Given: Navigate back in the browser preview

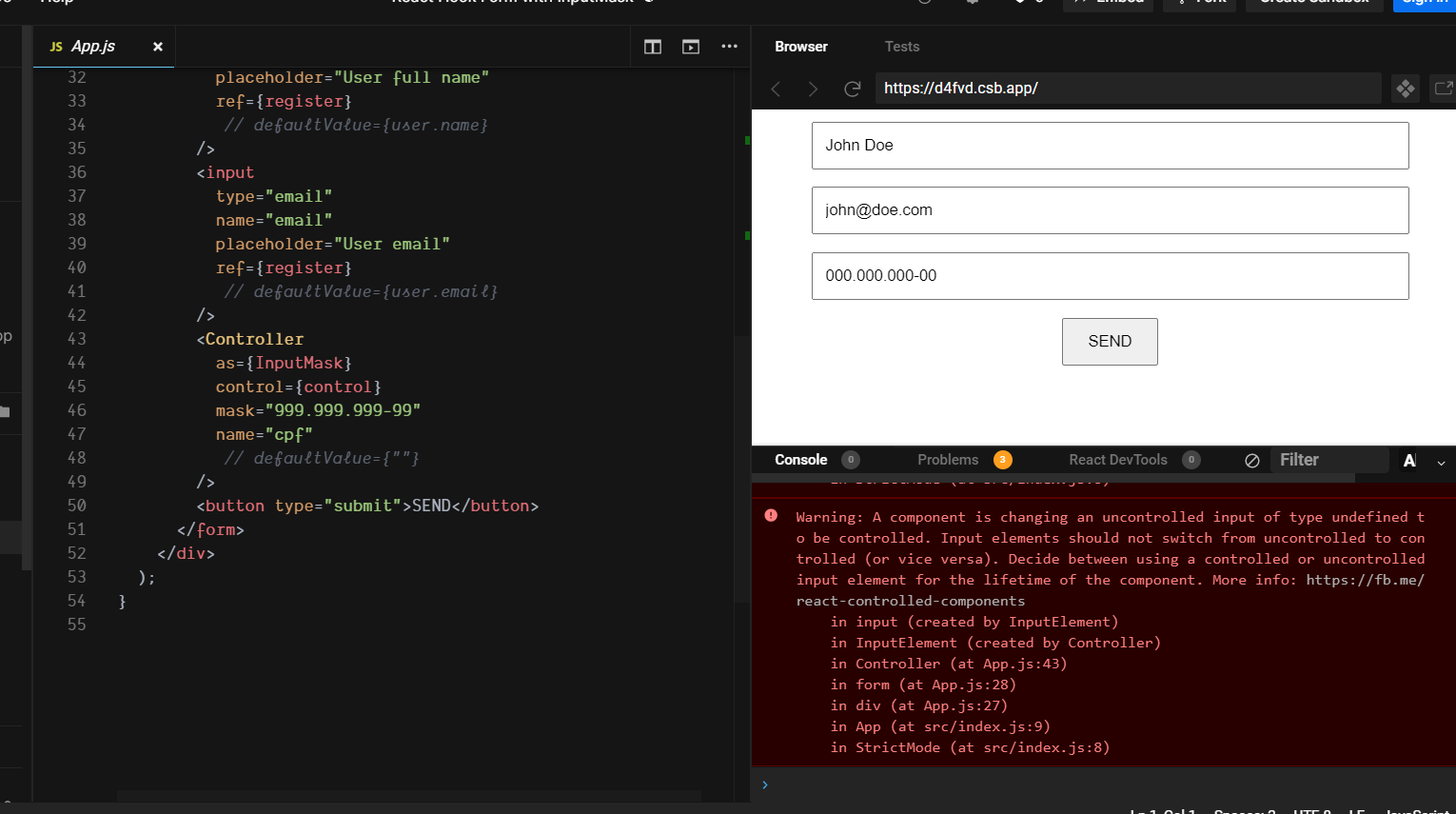Looking at the screenshot, I should [x=776, y=89].
